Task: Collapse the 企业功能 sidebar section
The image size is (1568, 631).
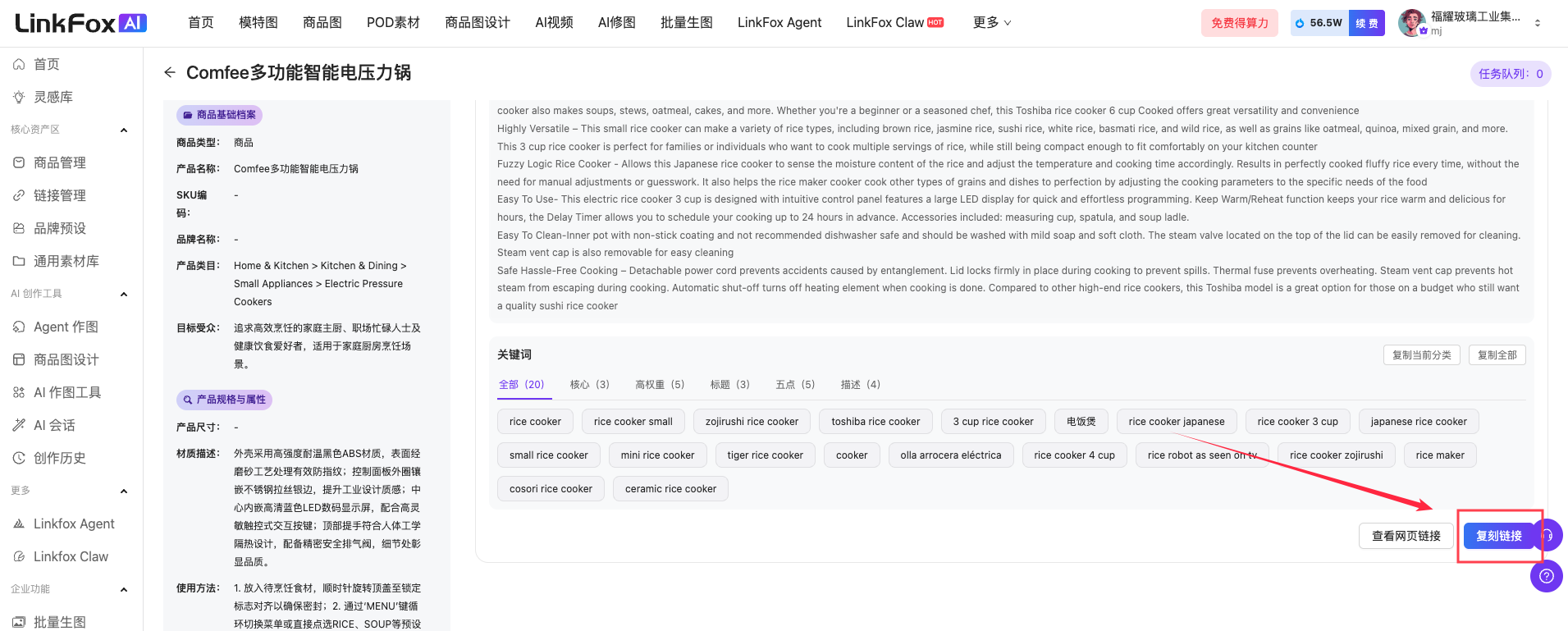Action: (x=124, y=589)
